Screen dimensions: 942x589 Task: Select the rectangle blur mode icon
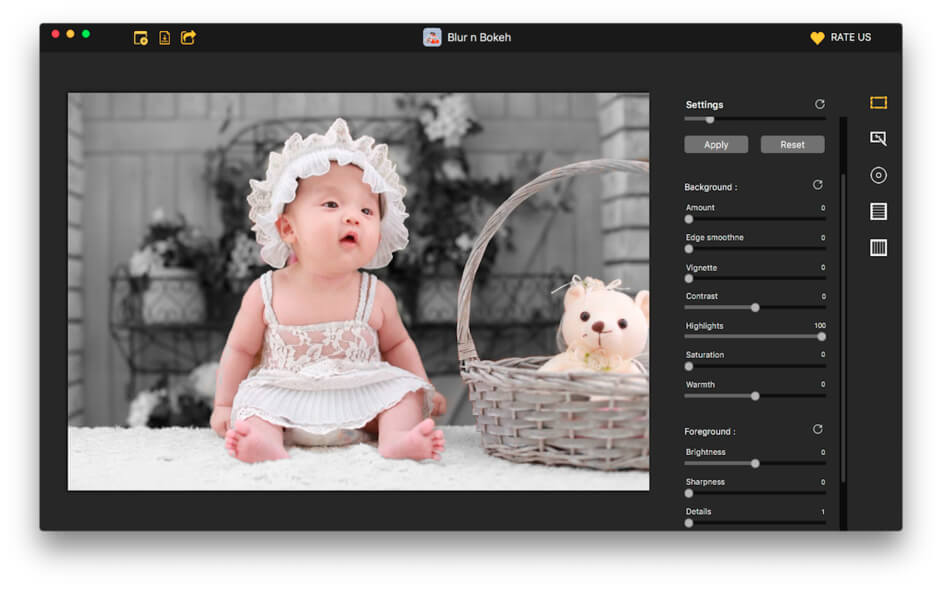[878, 103]
